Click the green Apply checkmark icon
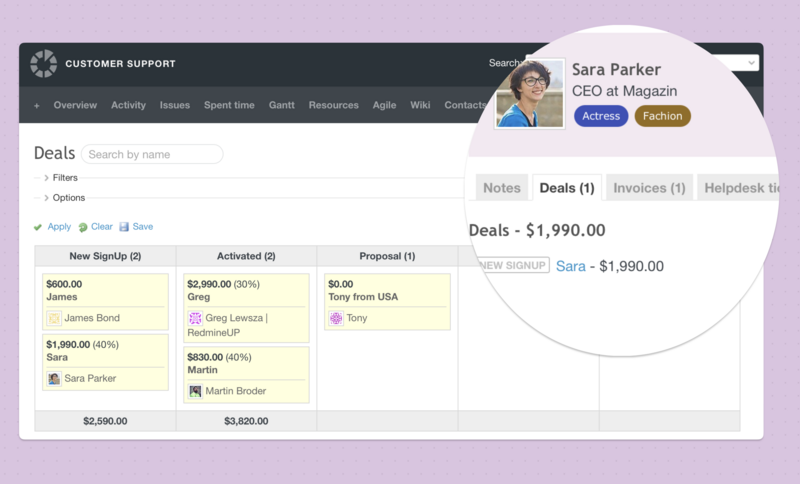 click(38, 227)
